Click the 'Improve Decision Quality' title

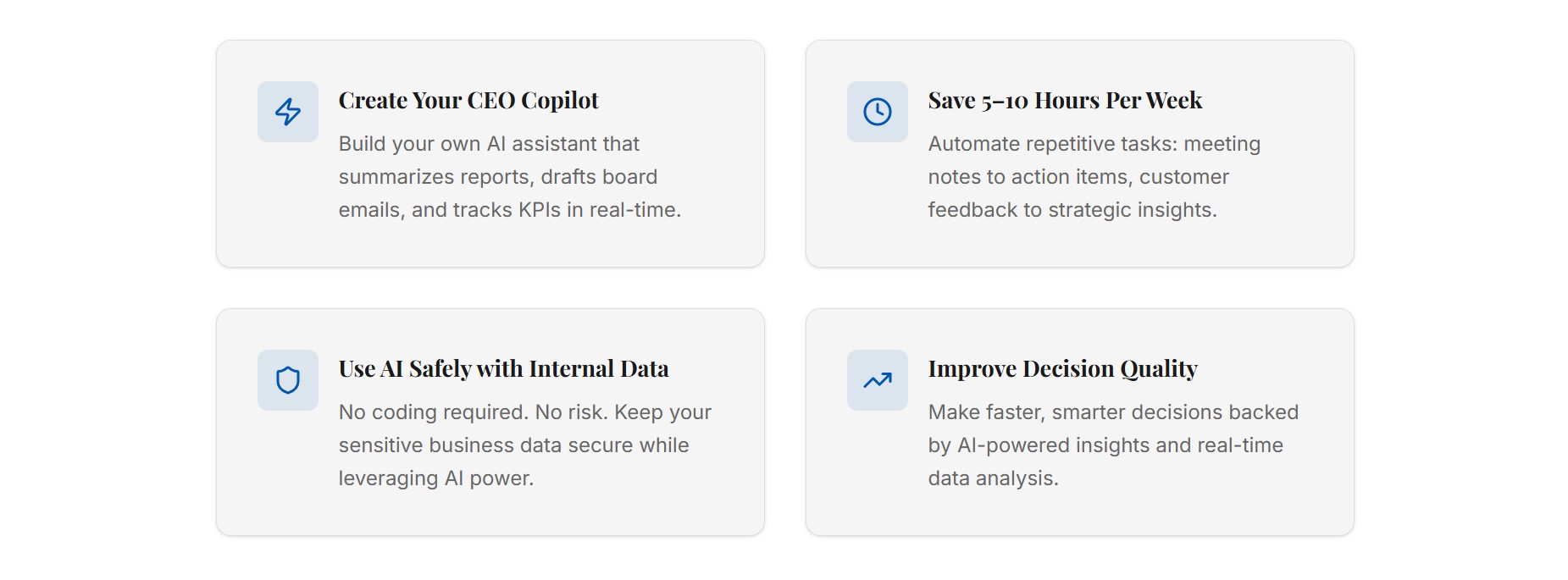pyautogui.click(x=1062, y=369)
